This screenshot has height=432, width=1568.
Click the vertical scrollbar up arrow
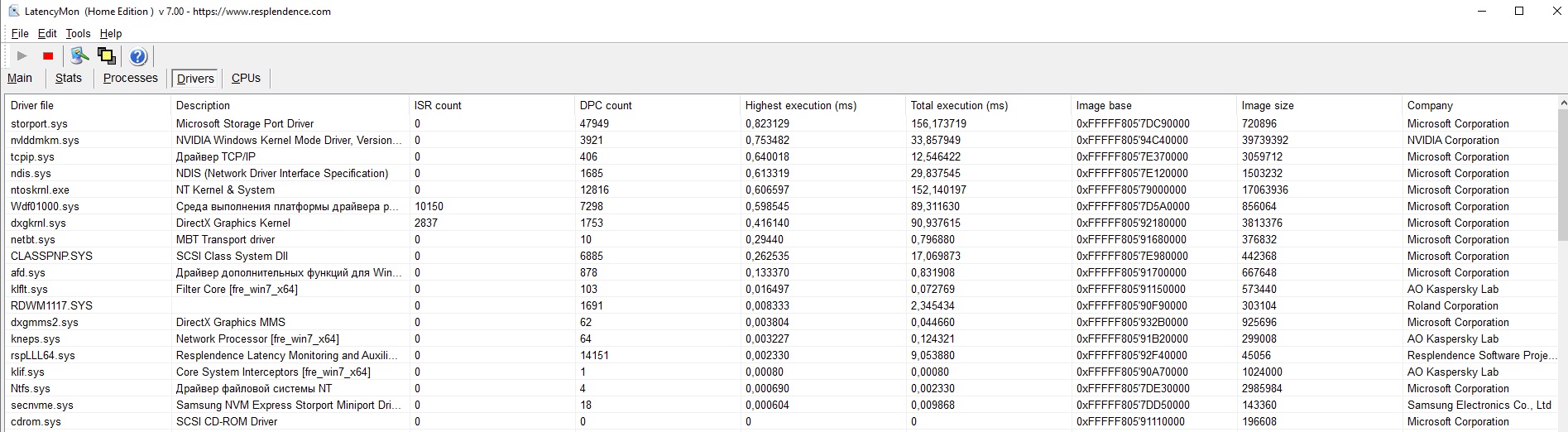[x=1562, y=103]
